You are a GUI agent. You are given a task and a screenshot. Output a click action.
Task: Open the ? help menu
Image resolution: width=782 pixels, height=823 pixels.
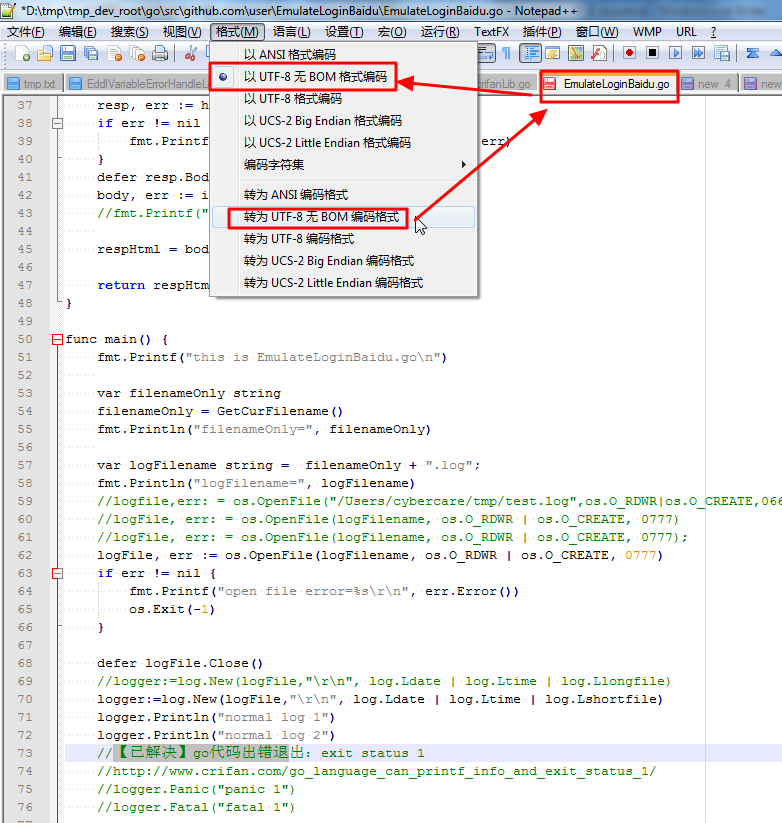[x=713, y=32]
